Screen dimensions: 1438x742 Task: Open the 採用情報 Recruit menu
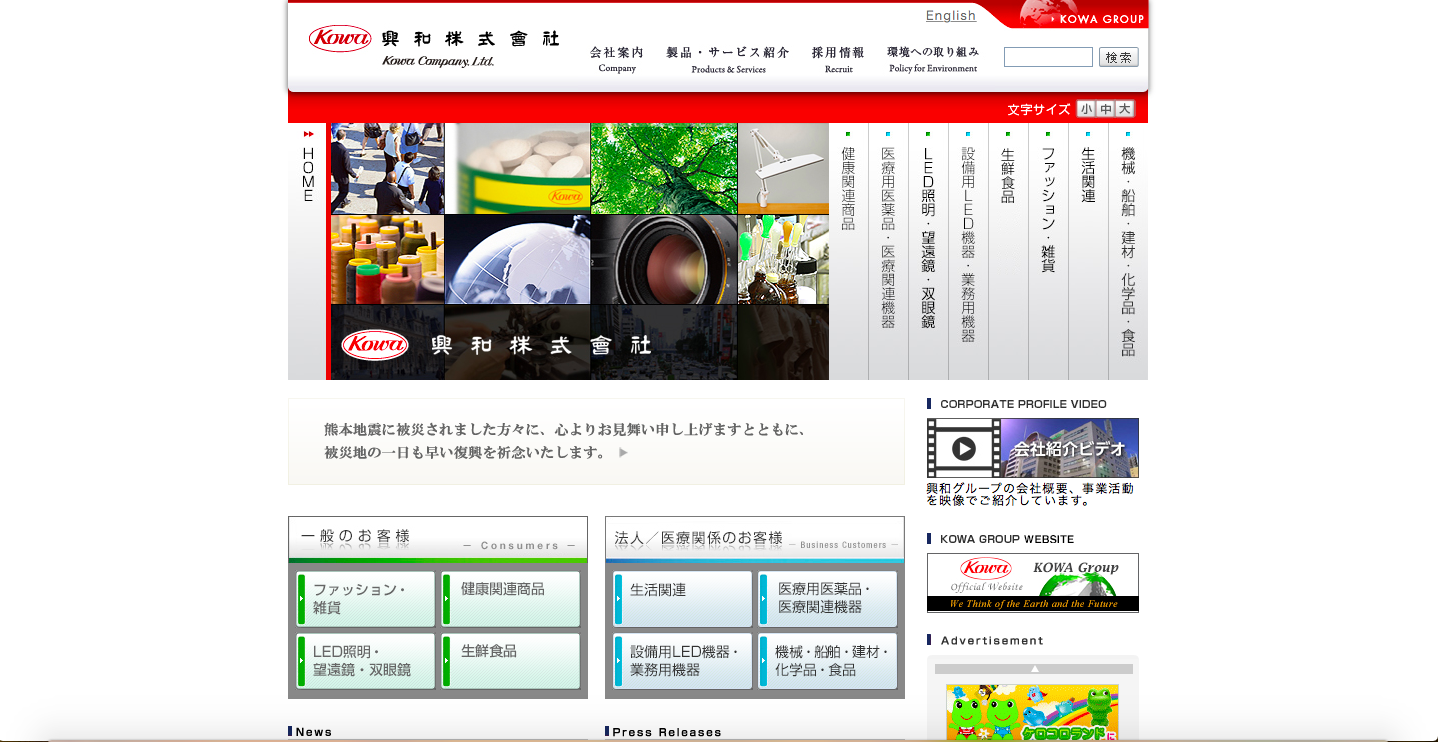pos(838,60)
